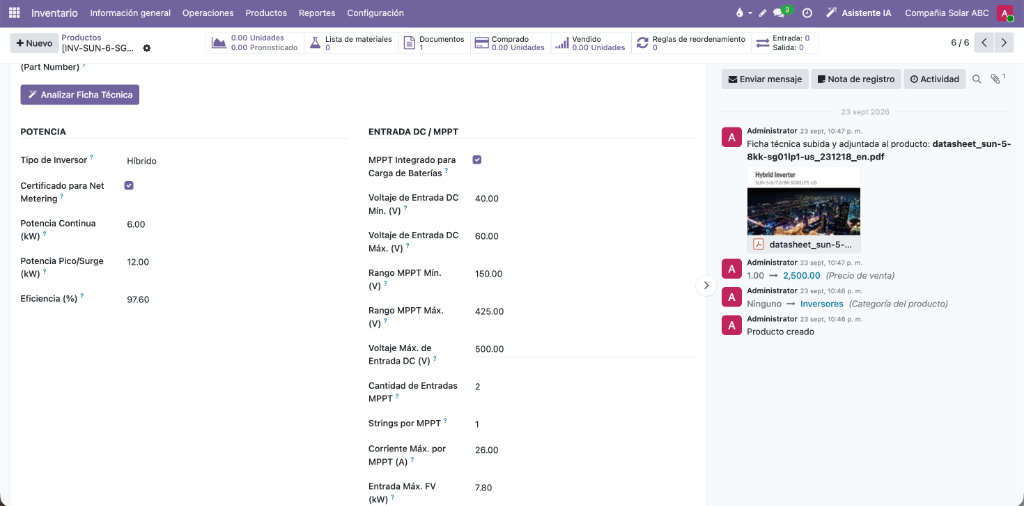Click Analizar Ficha Técnica button
1024x506 pixels.
pos(80,95)
